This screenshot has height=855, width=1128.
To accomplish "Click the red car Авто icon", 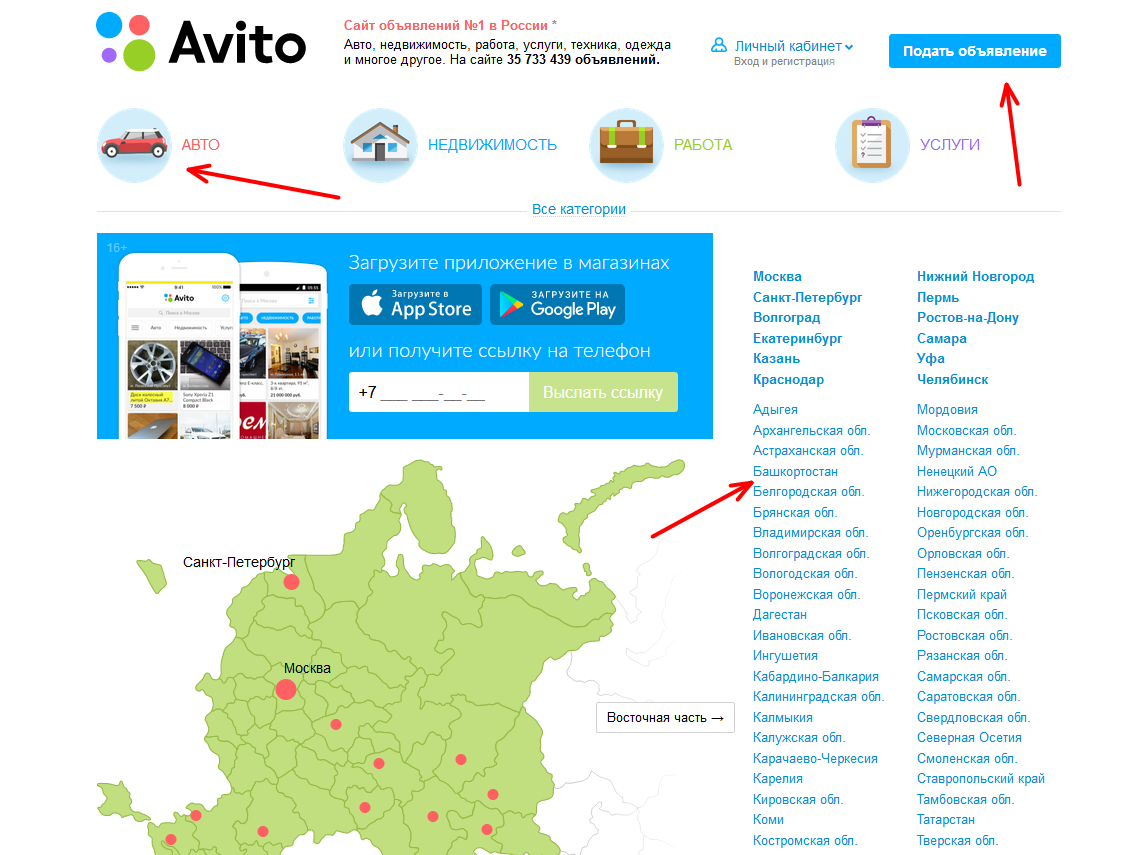I will pyautogui.click(x=135, y=146).
